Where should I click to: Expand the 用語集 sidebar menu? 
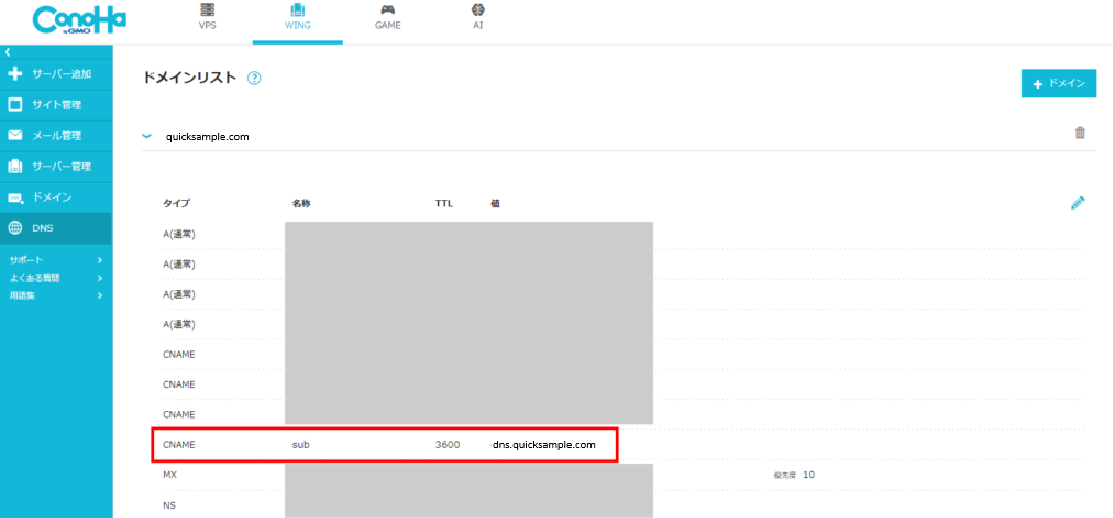56,295
